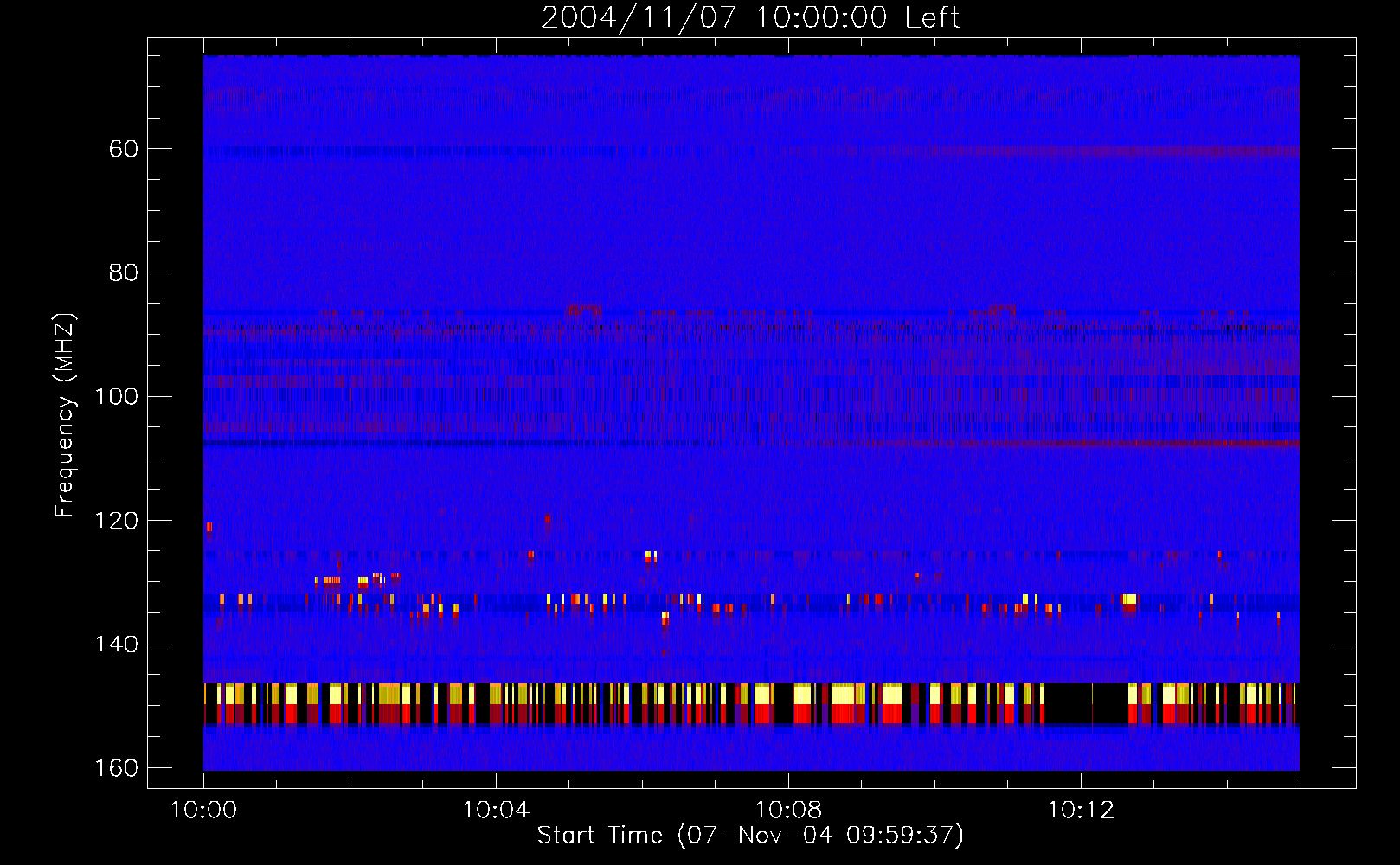Click the plot title "2004/11/07 10:00:00 Left"
Viewport: 1400px width, 865px height.
point(750,17)
